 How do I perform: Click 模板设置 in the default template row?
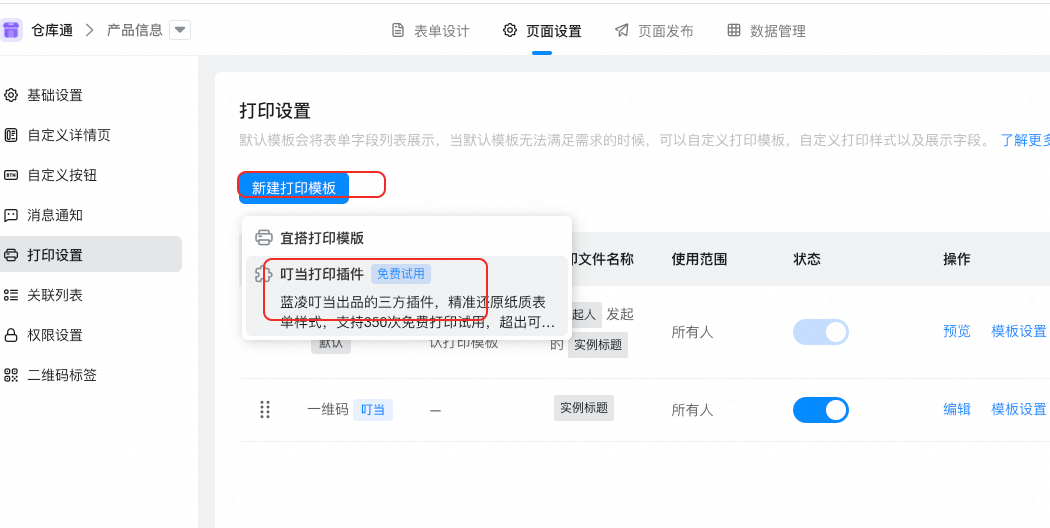pos(1019,331)
